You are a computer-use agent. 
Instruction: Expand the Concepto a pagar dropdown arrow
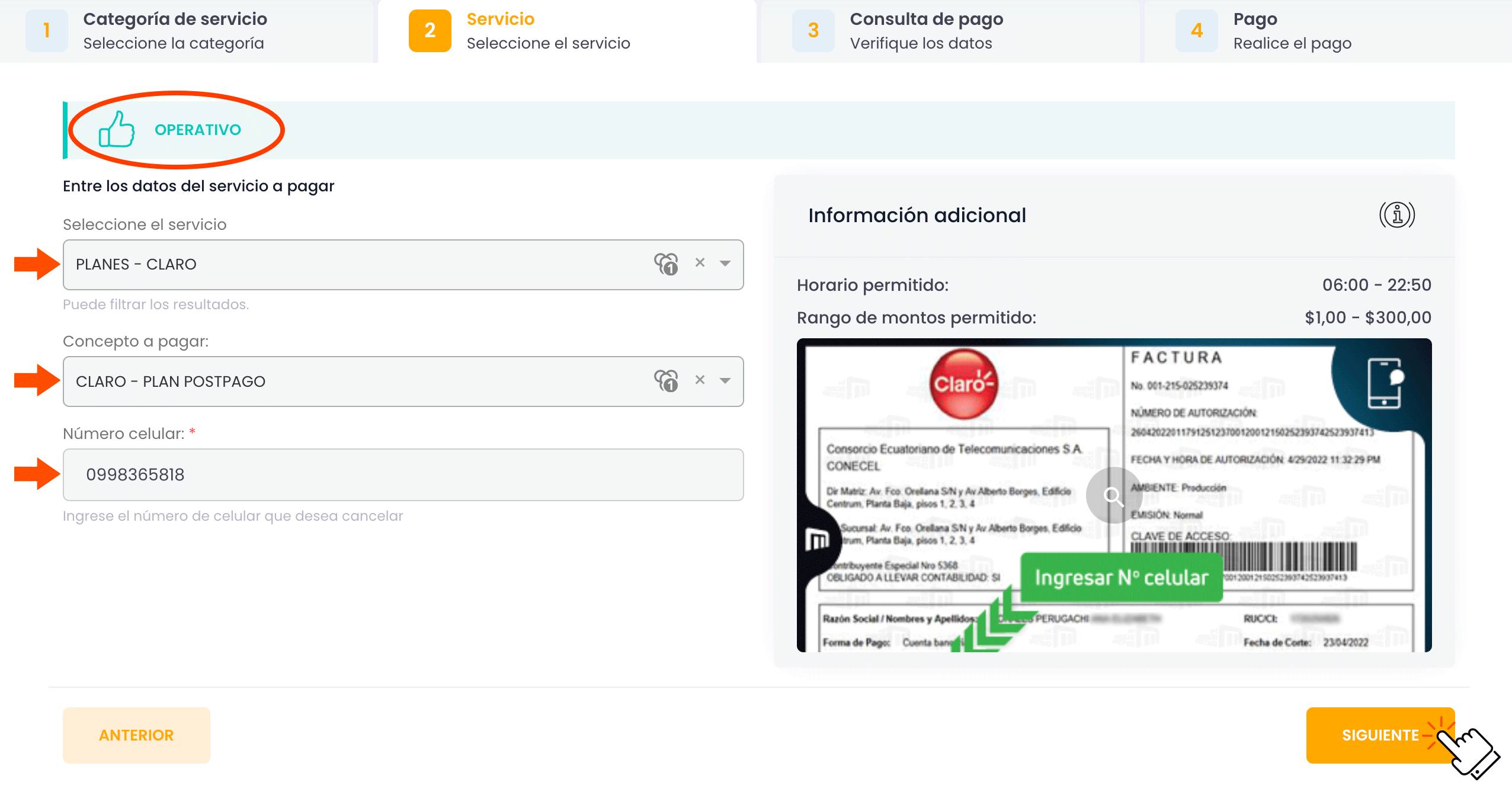point(725,381)
